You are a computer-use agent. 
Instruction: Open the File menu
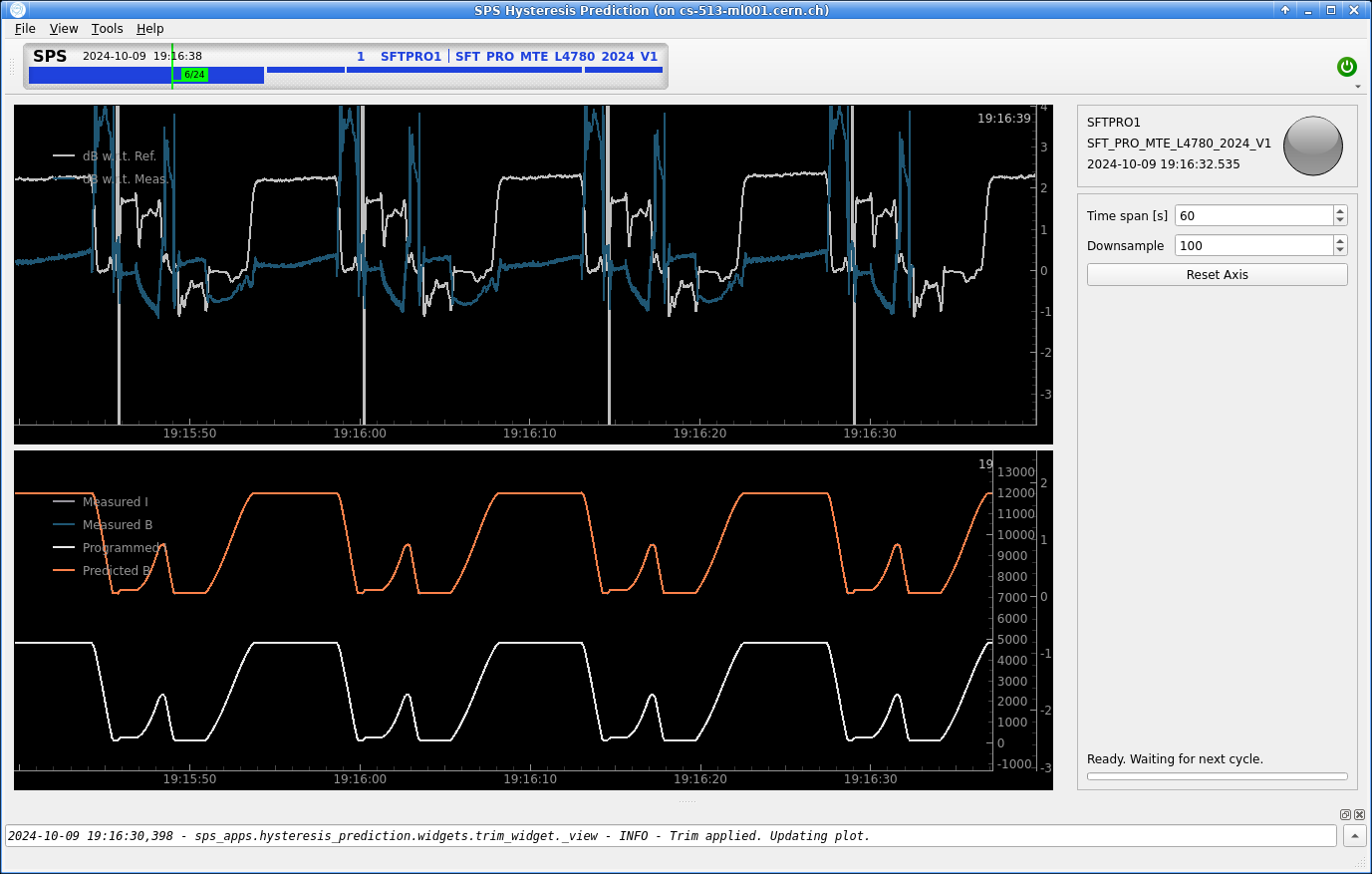point(25,29)
